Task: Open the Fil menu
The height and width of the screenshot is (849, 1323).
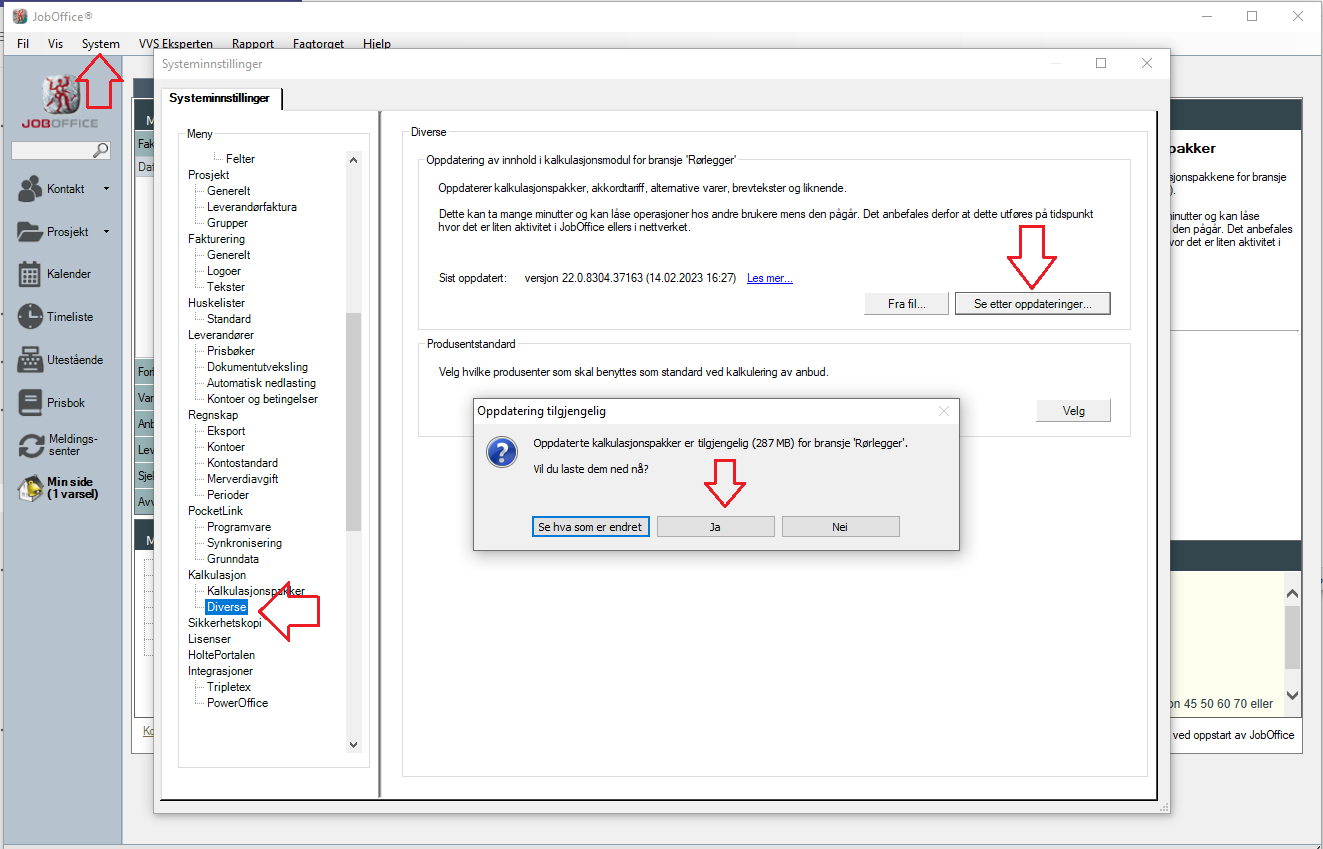Action: 23,44
